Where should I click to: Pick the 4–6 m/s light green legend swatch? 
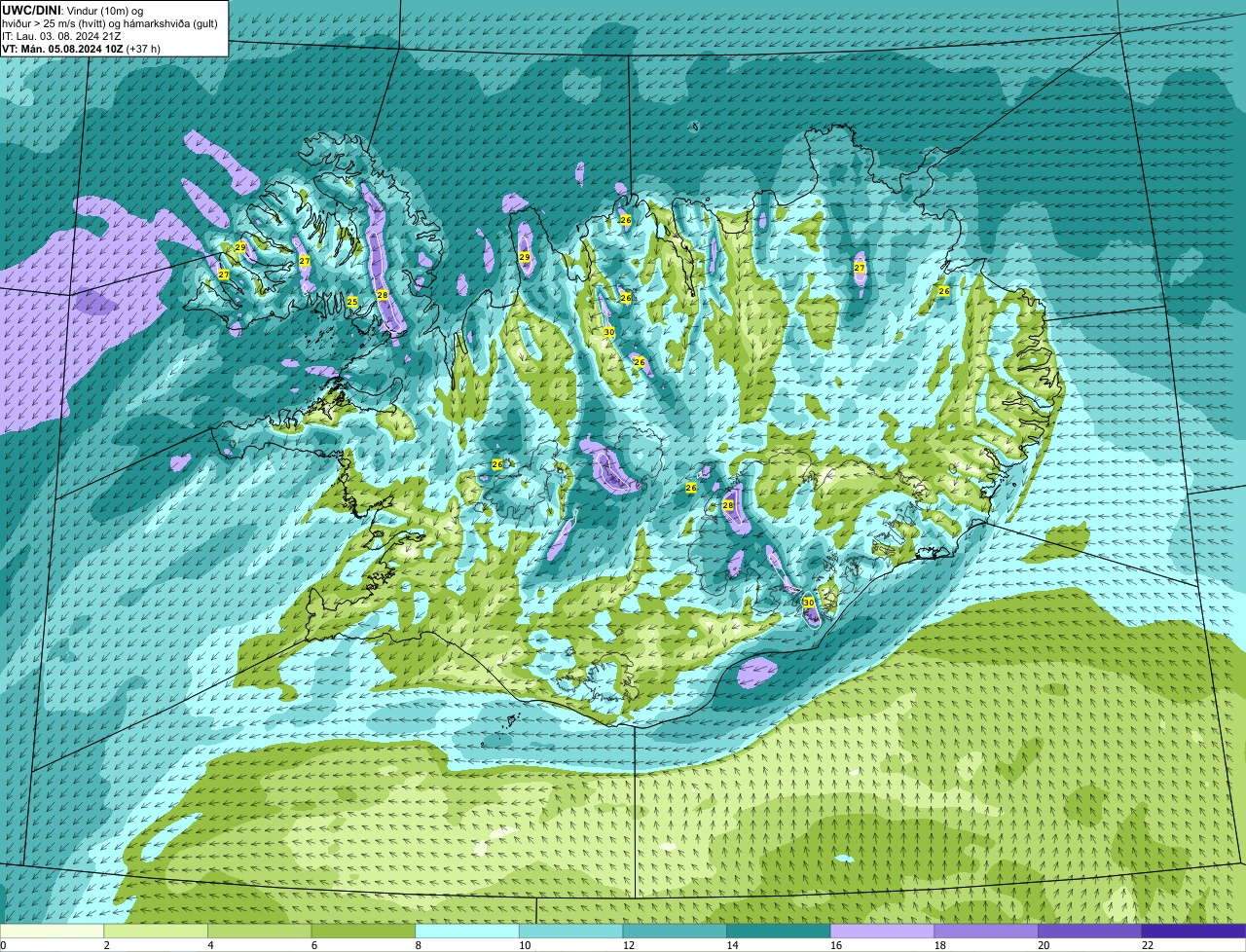(259, 931)
